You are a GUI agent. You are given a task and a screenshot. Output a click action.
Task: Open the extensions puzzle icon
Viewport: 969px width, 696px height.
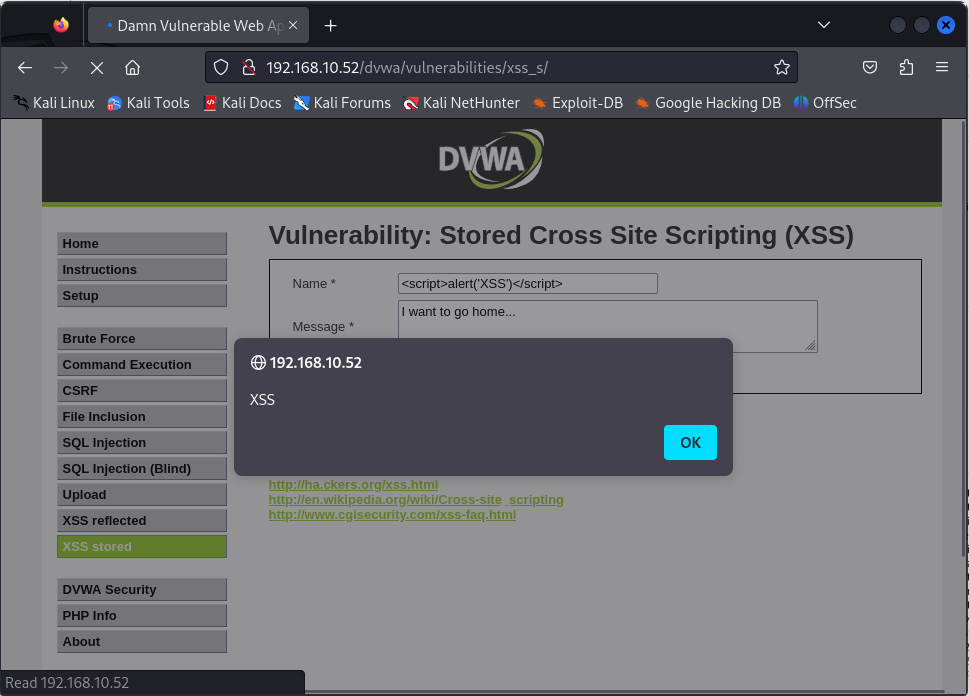coord(906,67)
